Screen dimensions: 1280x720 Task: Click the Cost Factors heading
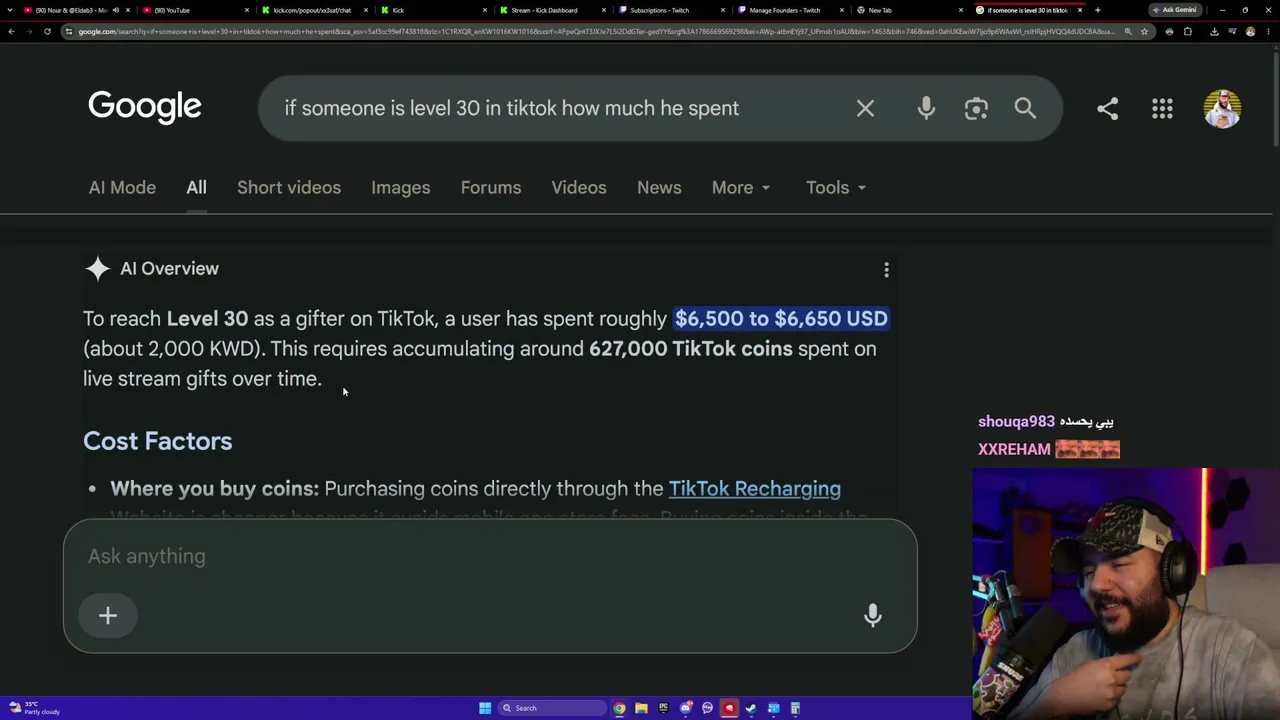click(158, 441)
